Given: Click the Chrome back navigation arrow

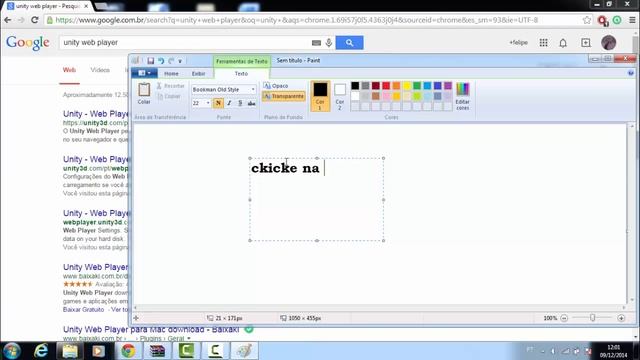Looking at the screenshot, I should tap(8, 20).
